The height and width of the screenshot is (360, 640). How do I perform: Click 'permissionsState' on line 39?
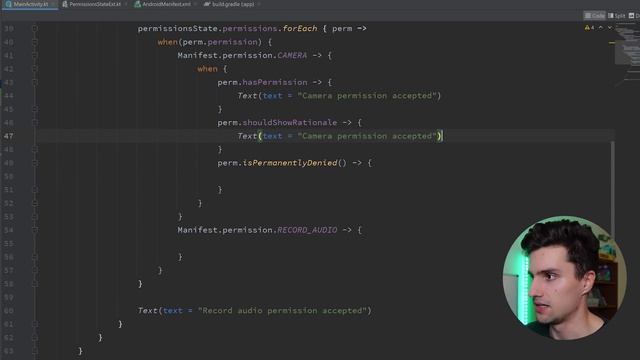click(x=178, y=29)
